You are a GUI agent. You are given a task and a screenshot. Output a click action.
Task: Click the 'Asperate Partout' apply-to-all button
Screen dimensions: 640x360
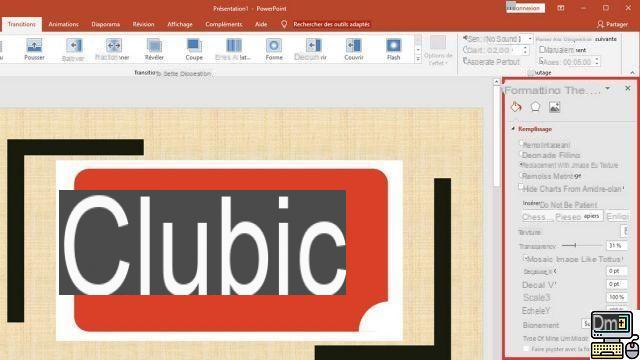pos(491,62)
